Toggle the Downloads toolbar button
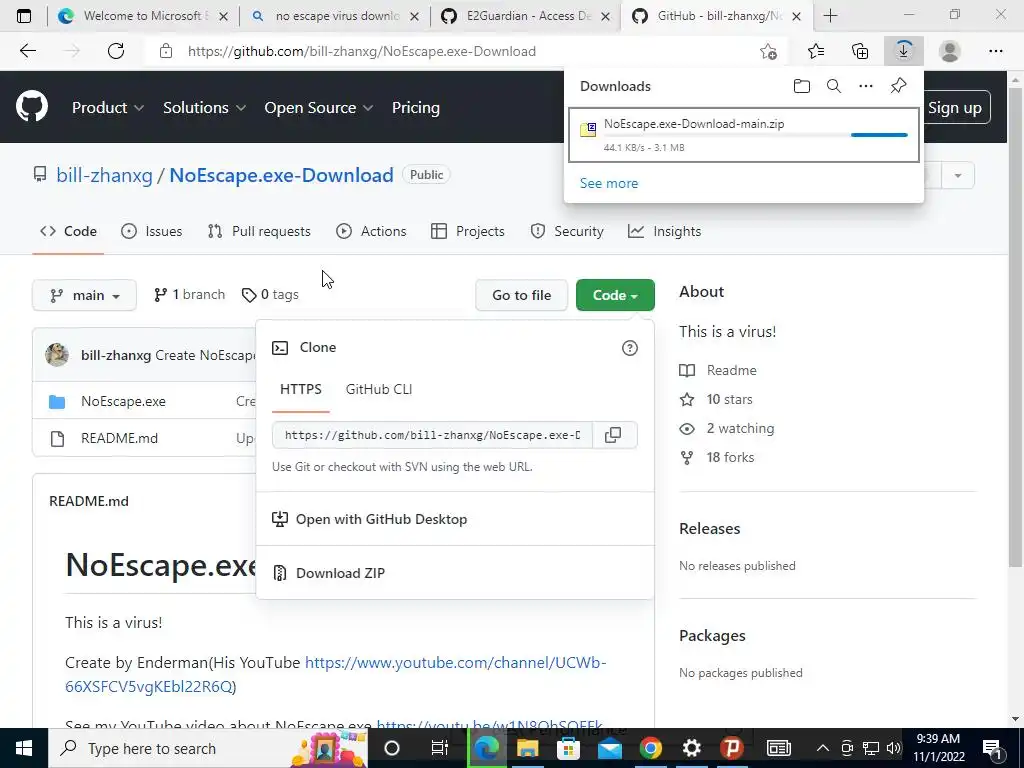This screenshot has width=1024, height=768. (904, 51)
